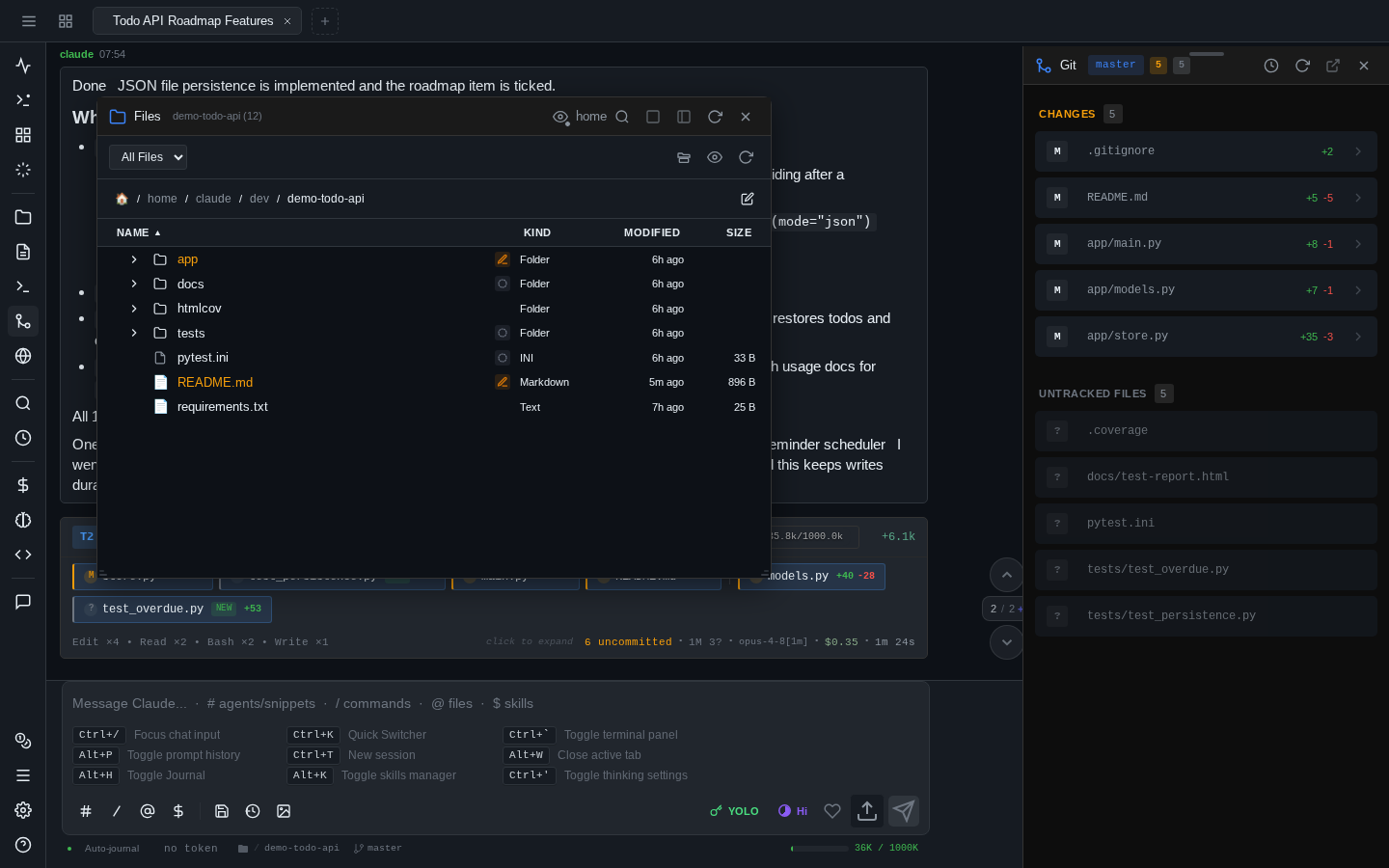Click the slash commands icon in chat toolbar
This screenshot has height=868, width=1389.
click(x=117, y=811)
